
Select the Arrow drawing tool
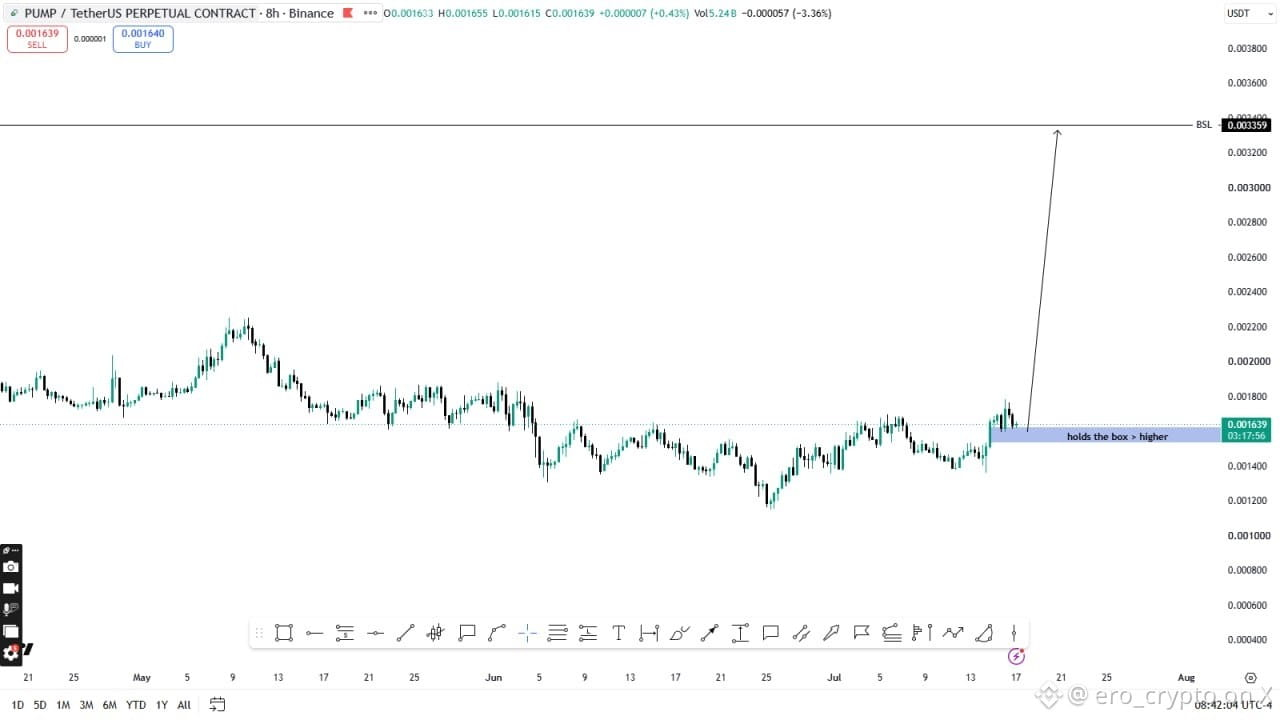(709, 632)
